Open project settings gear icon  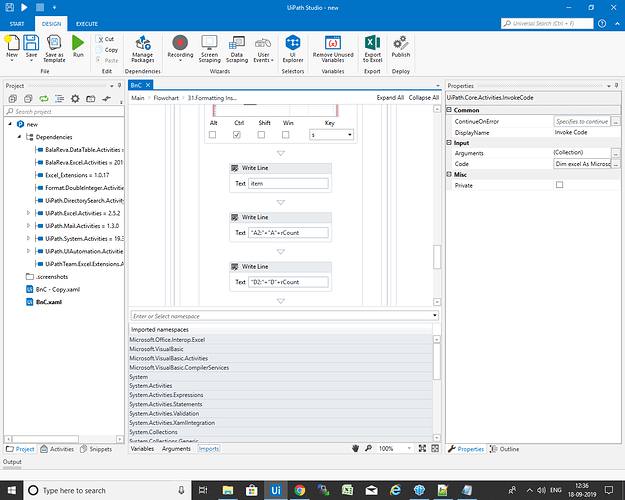point(75,98)
